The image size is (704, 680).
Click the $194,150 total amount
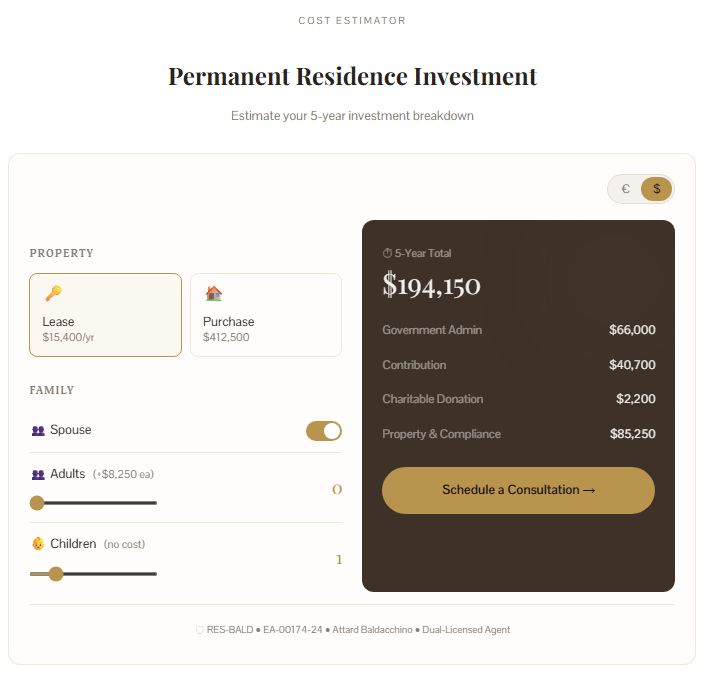click(431, 286)
